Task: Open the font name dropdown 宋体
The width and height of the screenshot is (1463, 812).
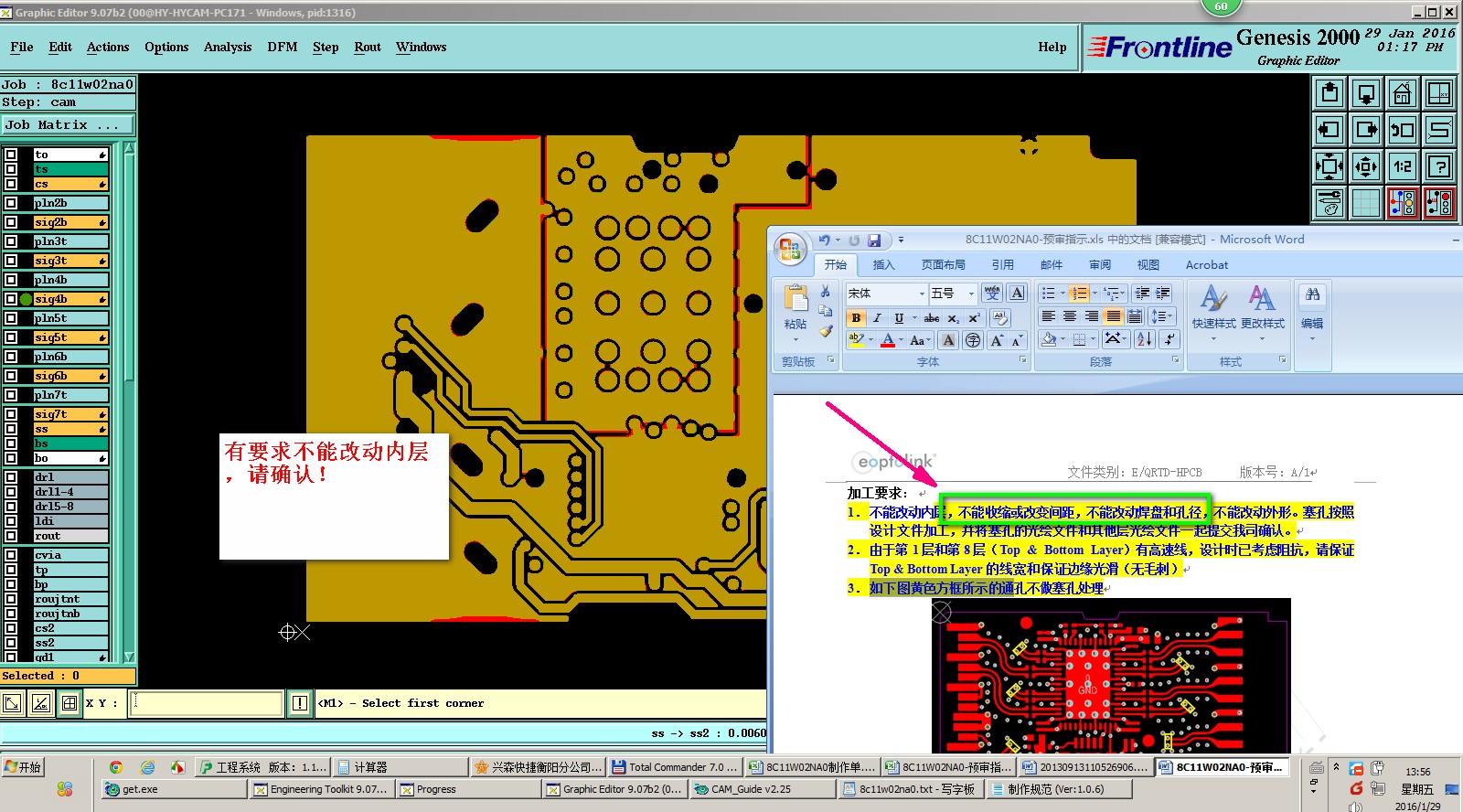Action: (x=922, y=294)
